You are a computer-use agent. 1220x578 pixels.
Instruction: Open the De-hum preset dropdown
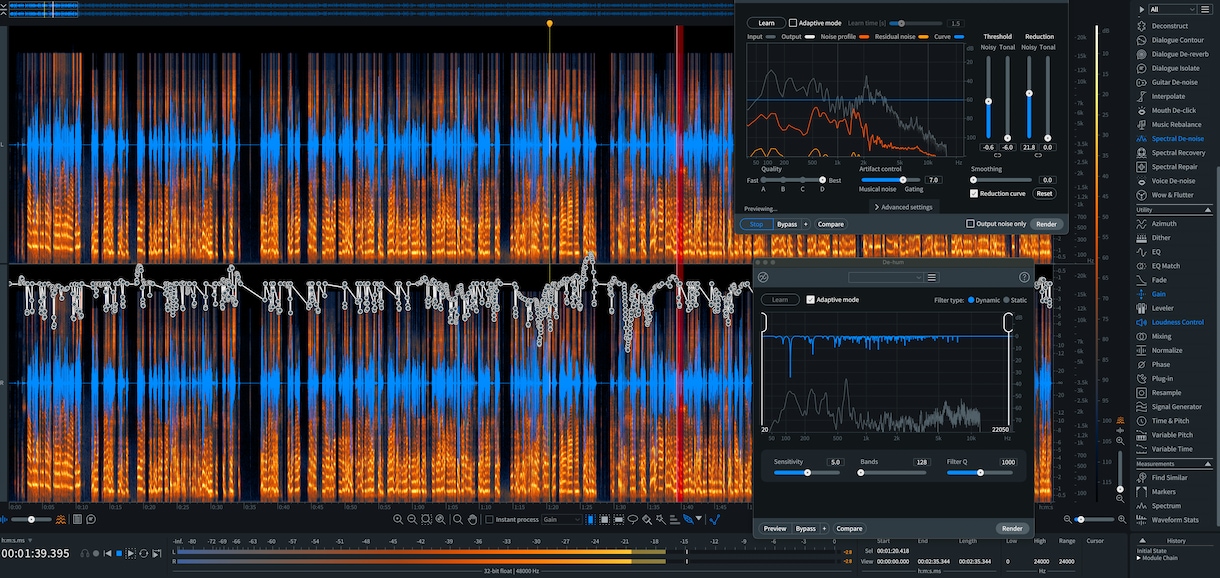click(x=885, y=277)
